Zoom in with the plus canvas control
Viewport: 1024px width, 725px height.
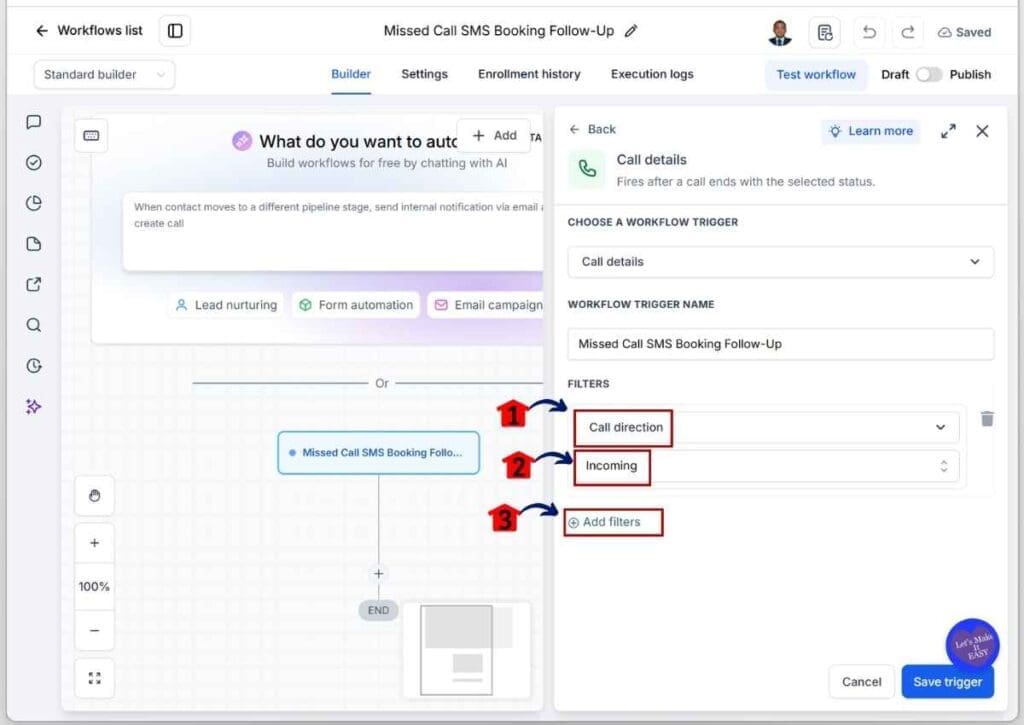click(x=95, y=543)
